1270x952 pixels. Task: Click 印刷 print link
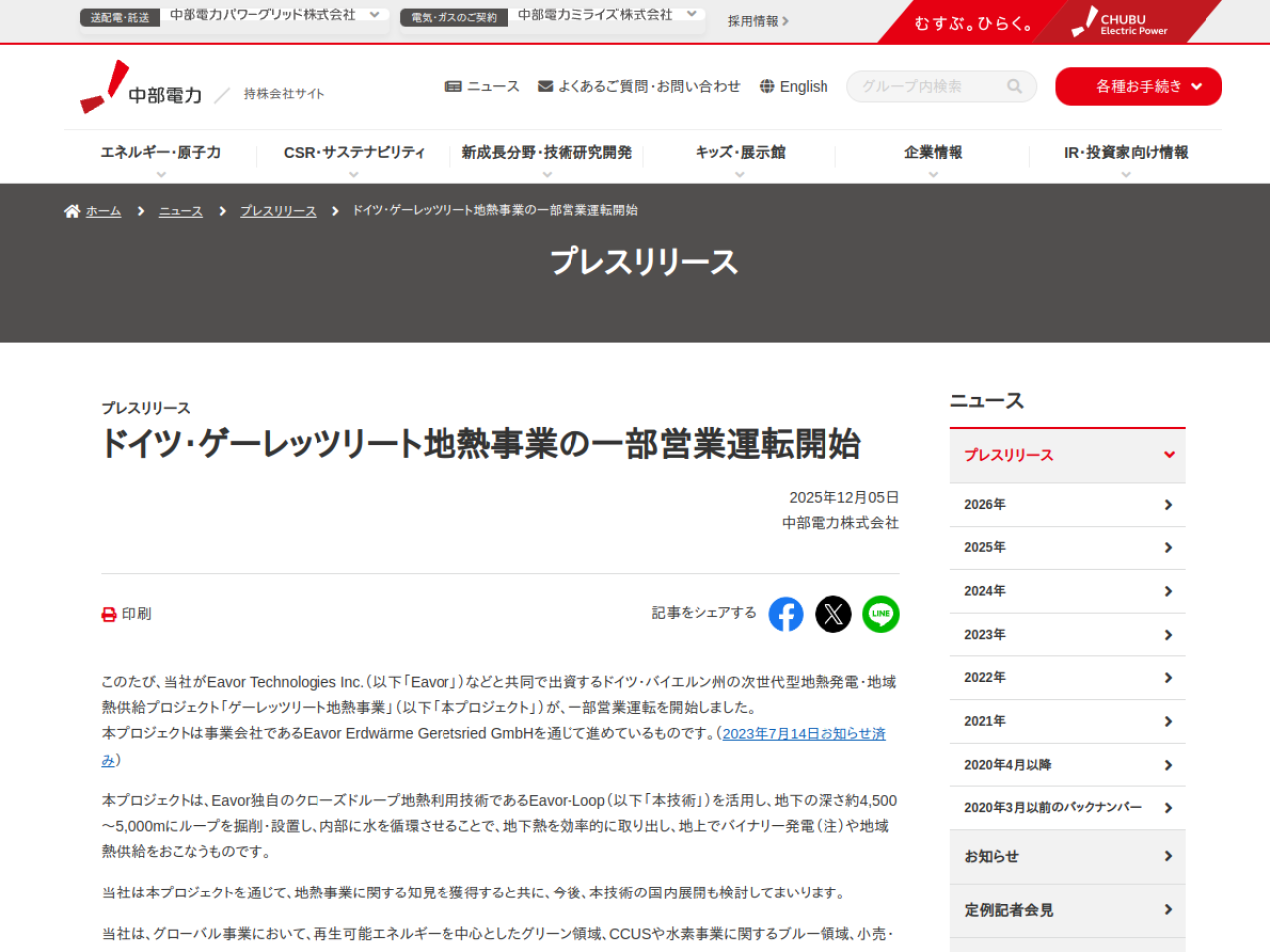click(x=126, y=614)
